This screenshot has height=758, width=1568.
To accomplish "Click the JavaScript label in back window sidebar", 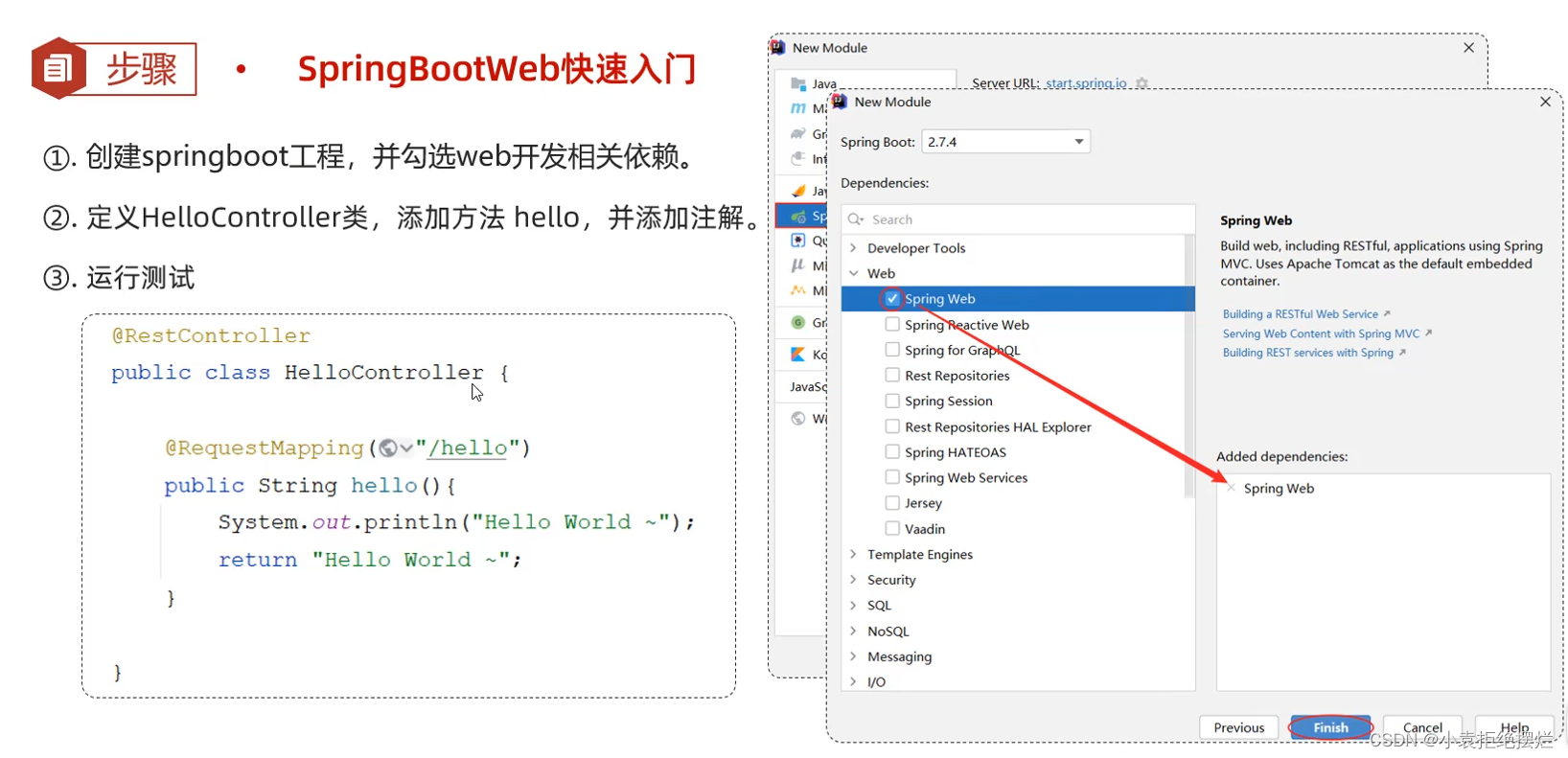I will (x=807, y=387).
